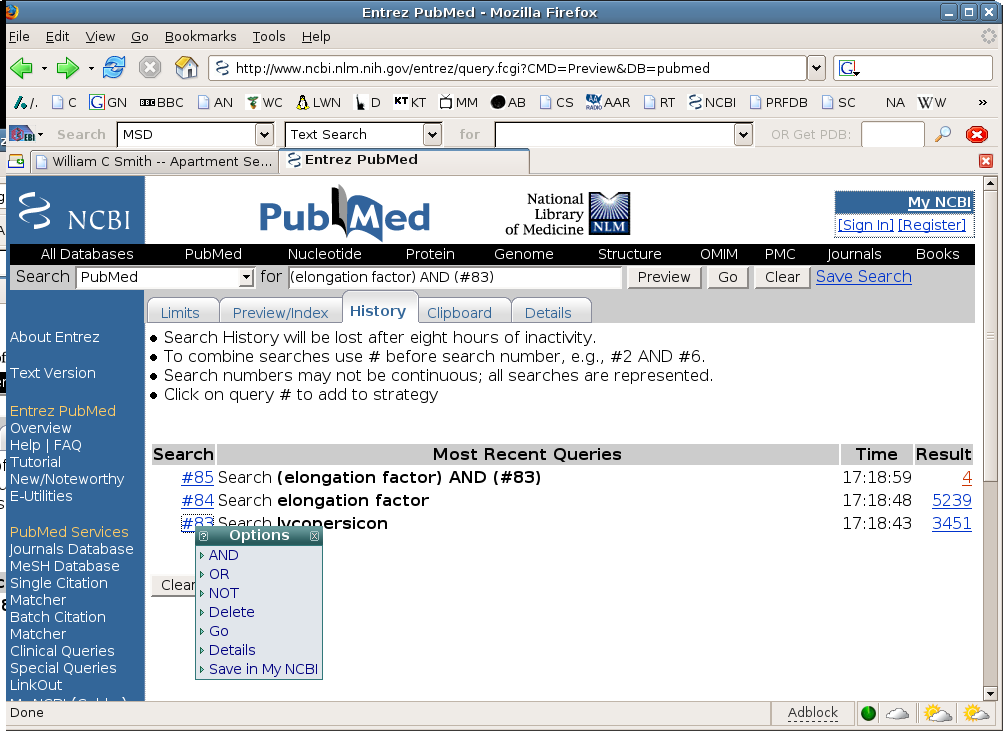Click the red X icon on EBI toolbar
Image resolution: width=1003 pixels, height=731 pixels.
point(977,134)
